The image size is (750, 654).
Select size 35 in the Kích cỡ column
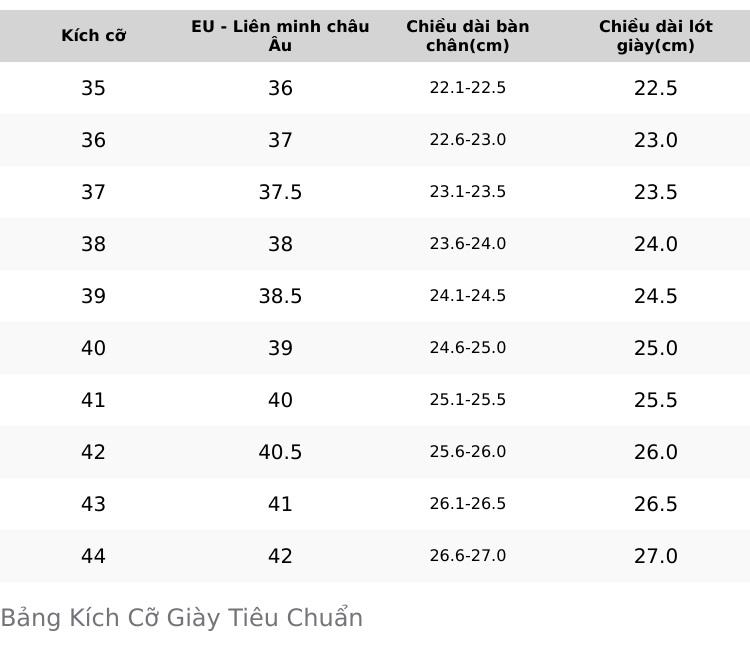coord(93,88)
